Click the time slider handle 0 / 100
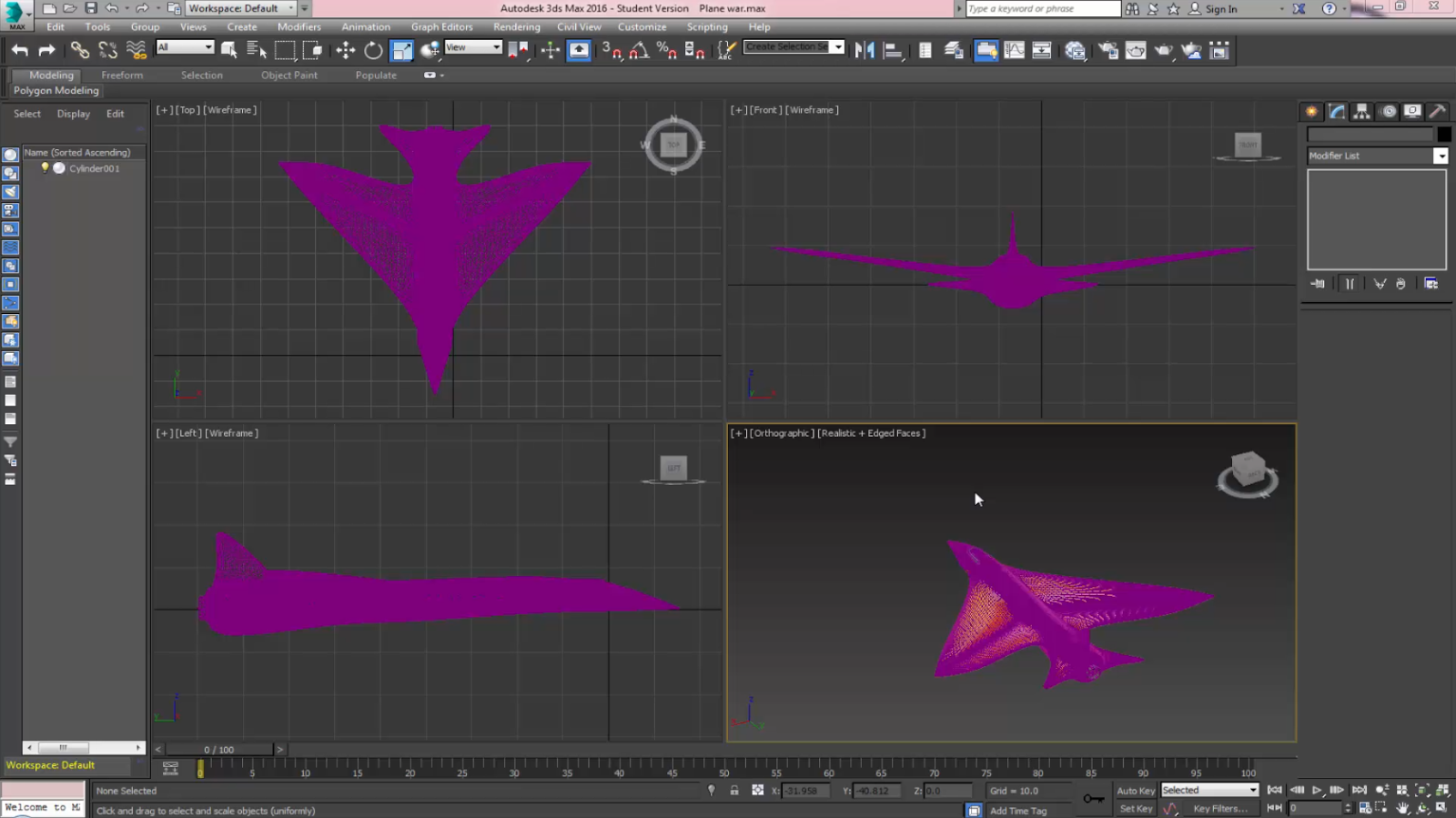1456x818 pixels. pos(218,750)
